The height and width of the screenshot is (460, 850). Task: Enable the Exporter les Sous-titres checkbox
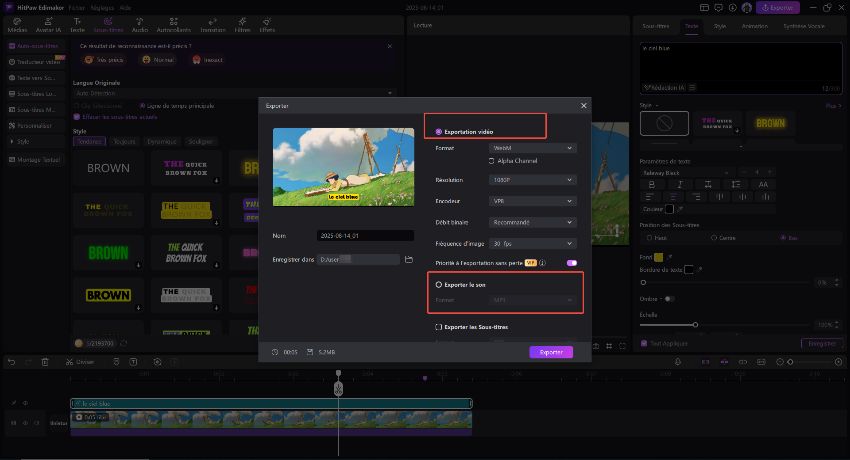tap(439, 327)
